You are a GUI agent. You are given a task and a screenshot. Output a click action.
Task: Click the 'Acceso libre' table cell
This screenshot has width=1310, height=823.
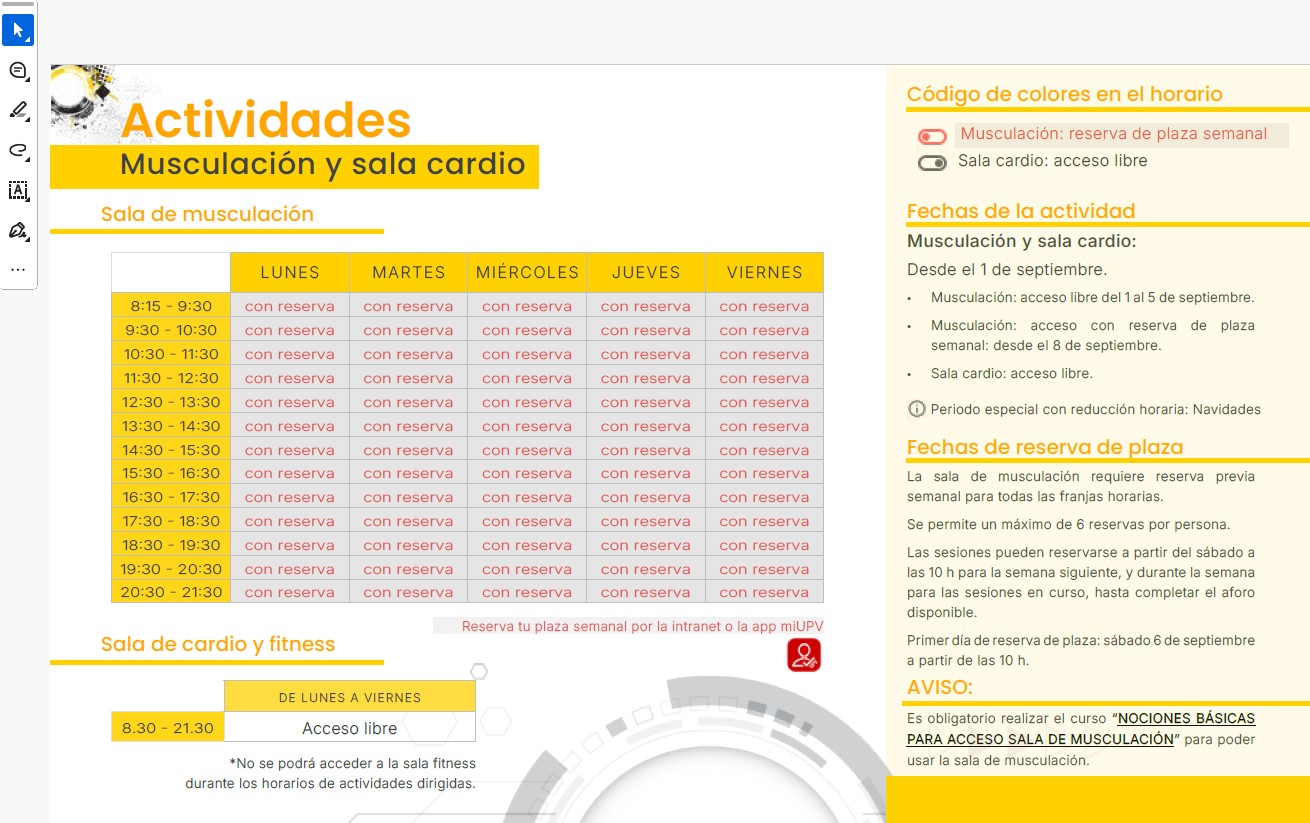click(x=350, y=728)
